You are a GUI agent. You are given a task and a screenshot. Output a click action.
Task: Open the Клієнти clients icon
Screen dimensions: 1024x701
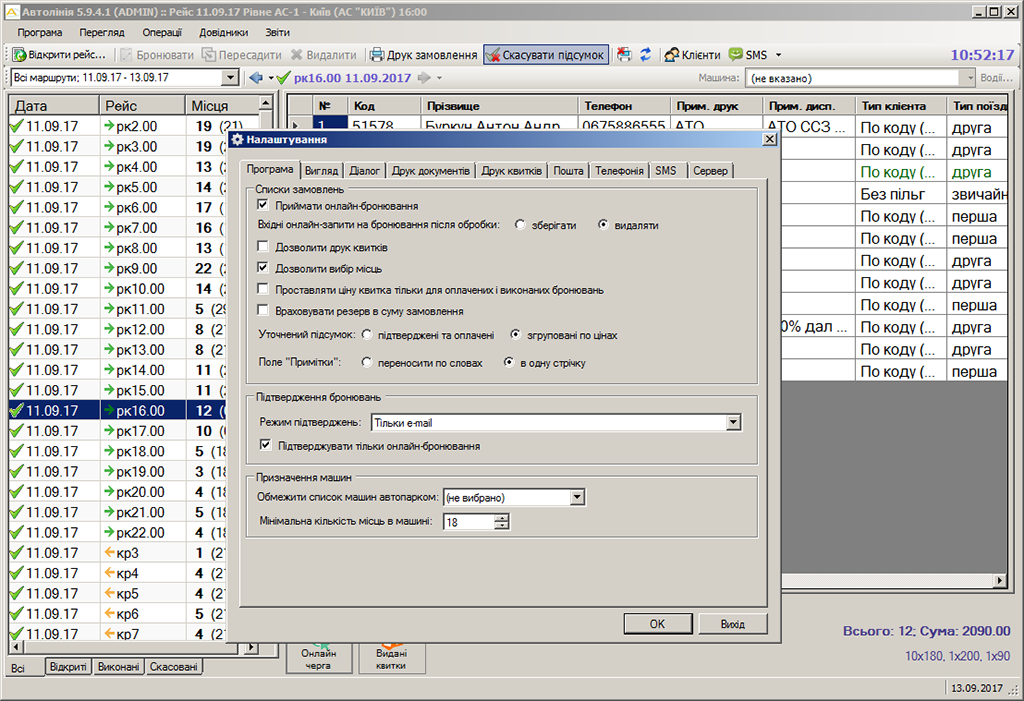coord(671,55)
